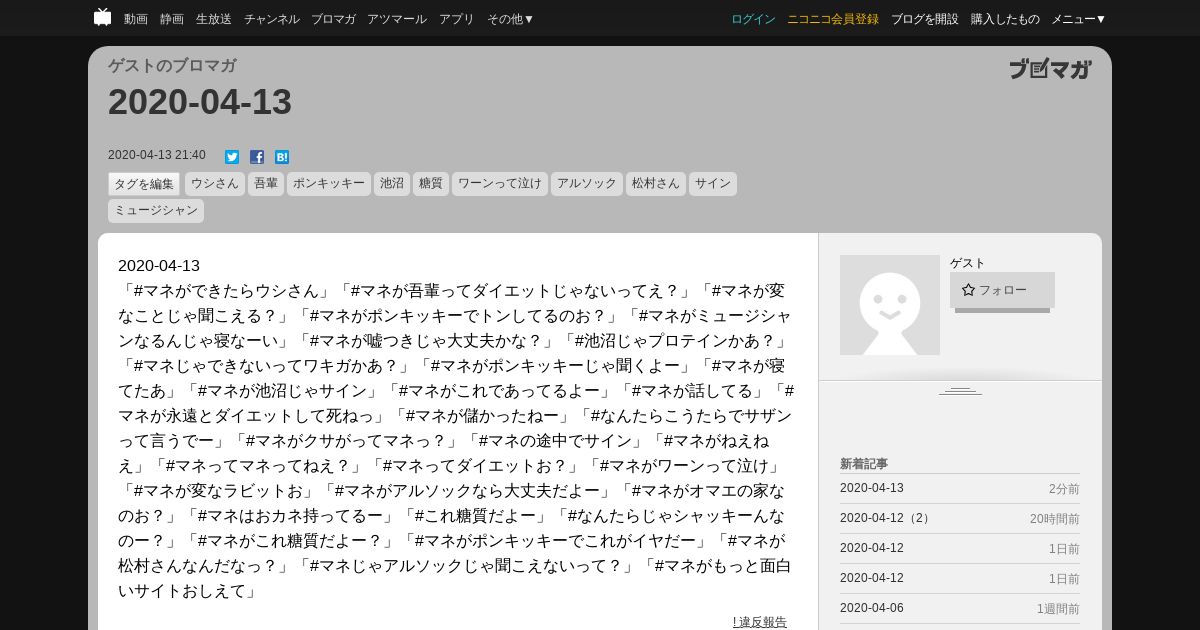The width and height of the screenshot is (1200, 630).
Task: Bookmark with Hatena B! icon
Action: pos(282,157)
